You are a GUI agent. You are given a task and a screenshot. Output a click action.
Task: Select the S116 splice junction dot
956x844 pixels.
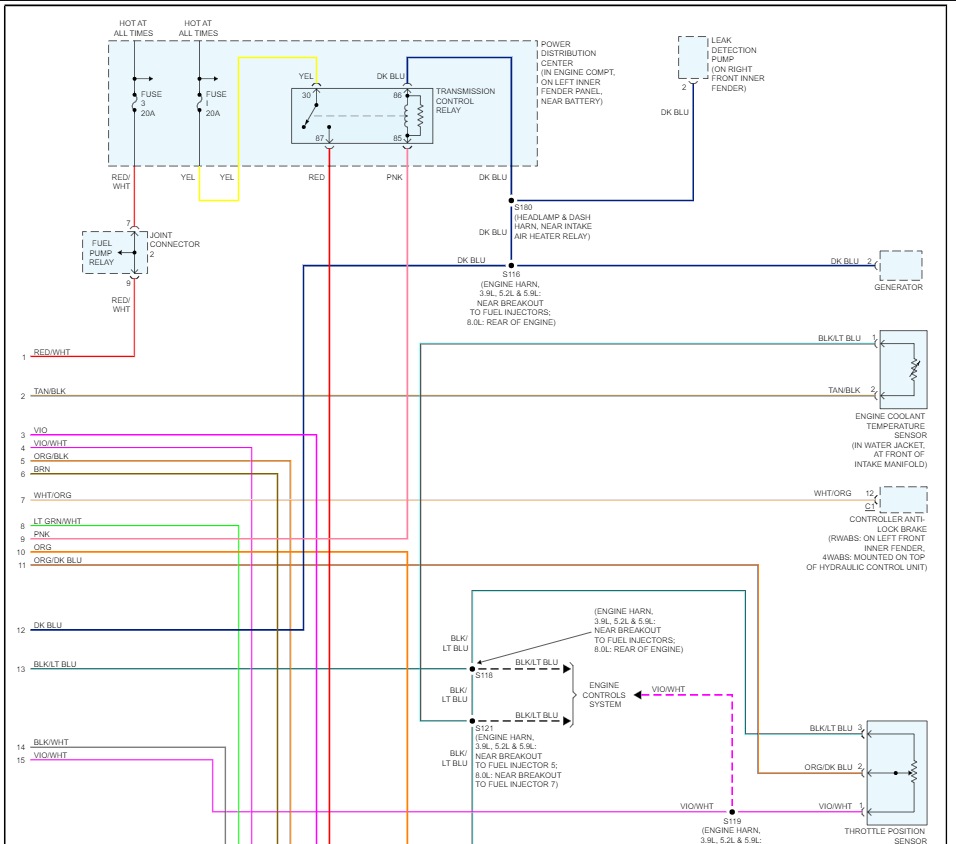511,266
